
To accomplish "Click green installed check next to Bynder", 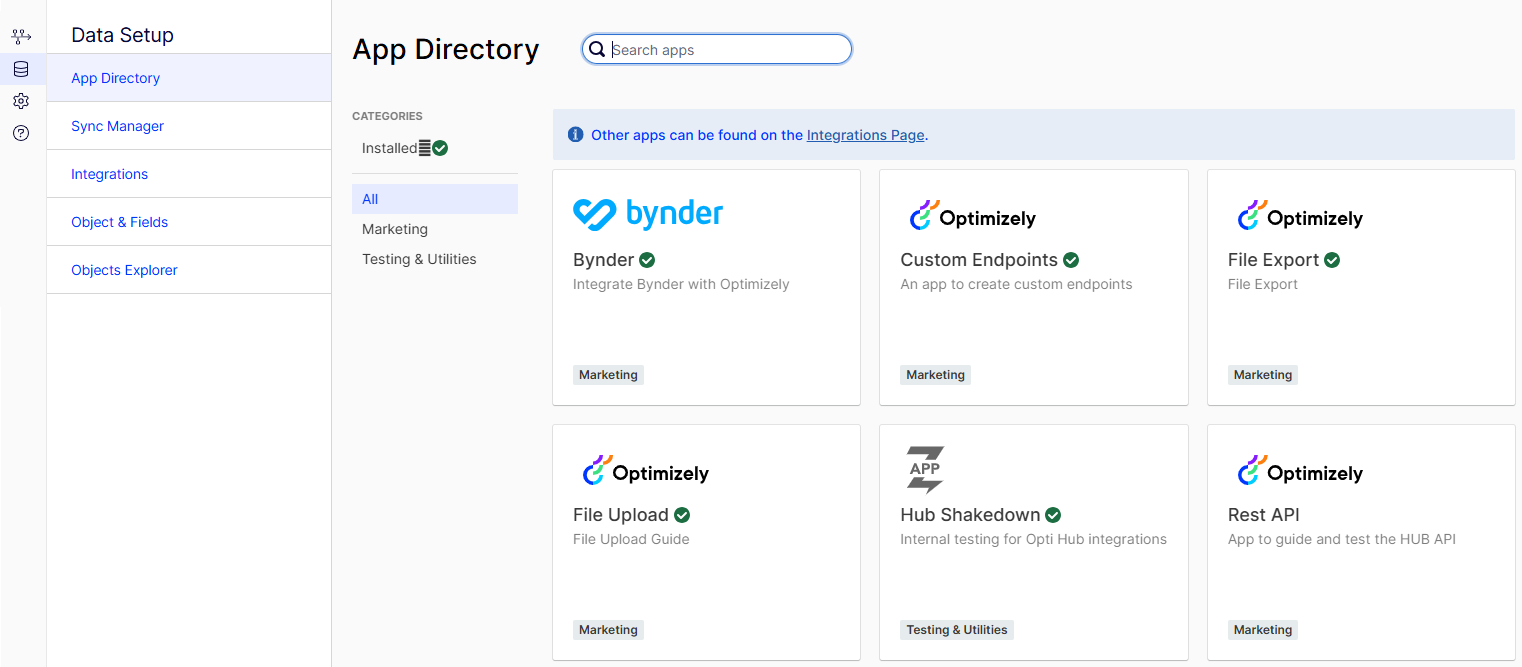I will 647,260.
